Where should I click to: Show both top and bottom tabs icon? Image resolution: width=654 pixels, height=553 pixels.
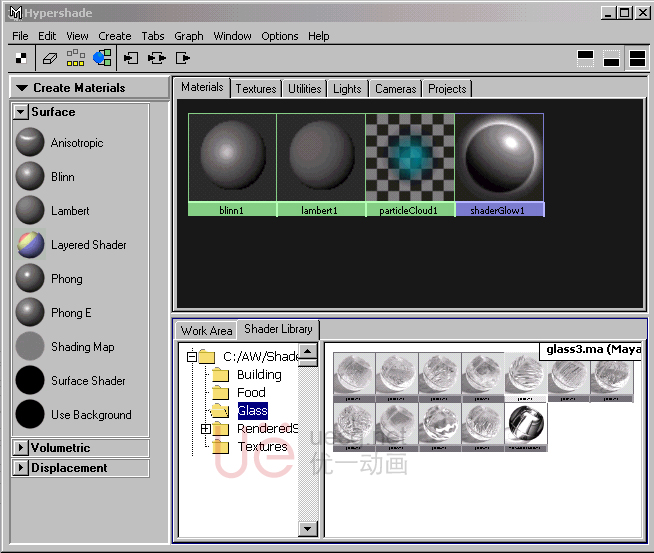coord(637,58)
